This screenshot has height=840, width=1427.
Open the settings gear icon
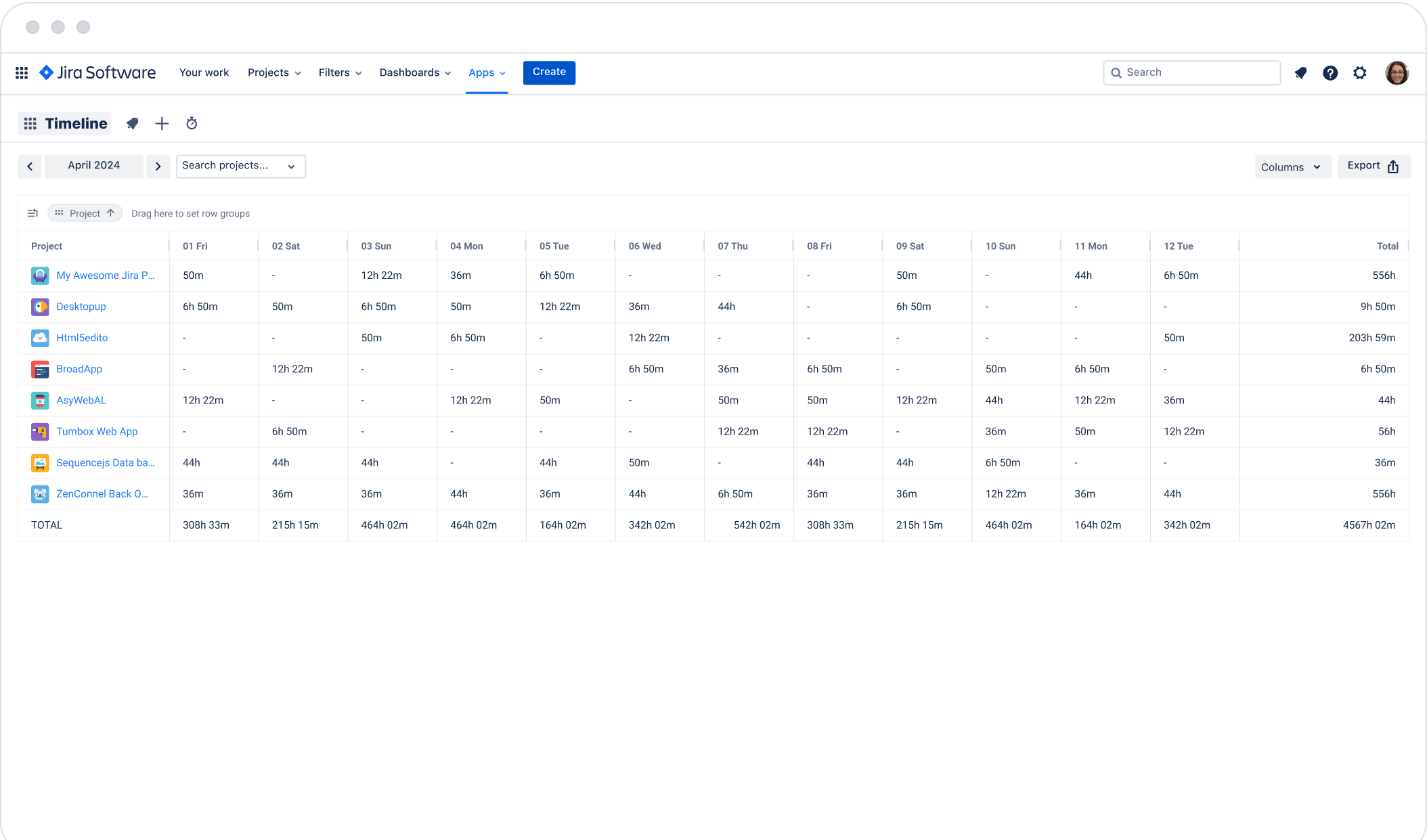[1360, 73]
